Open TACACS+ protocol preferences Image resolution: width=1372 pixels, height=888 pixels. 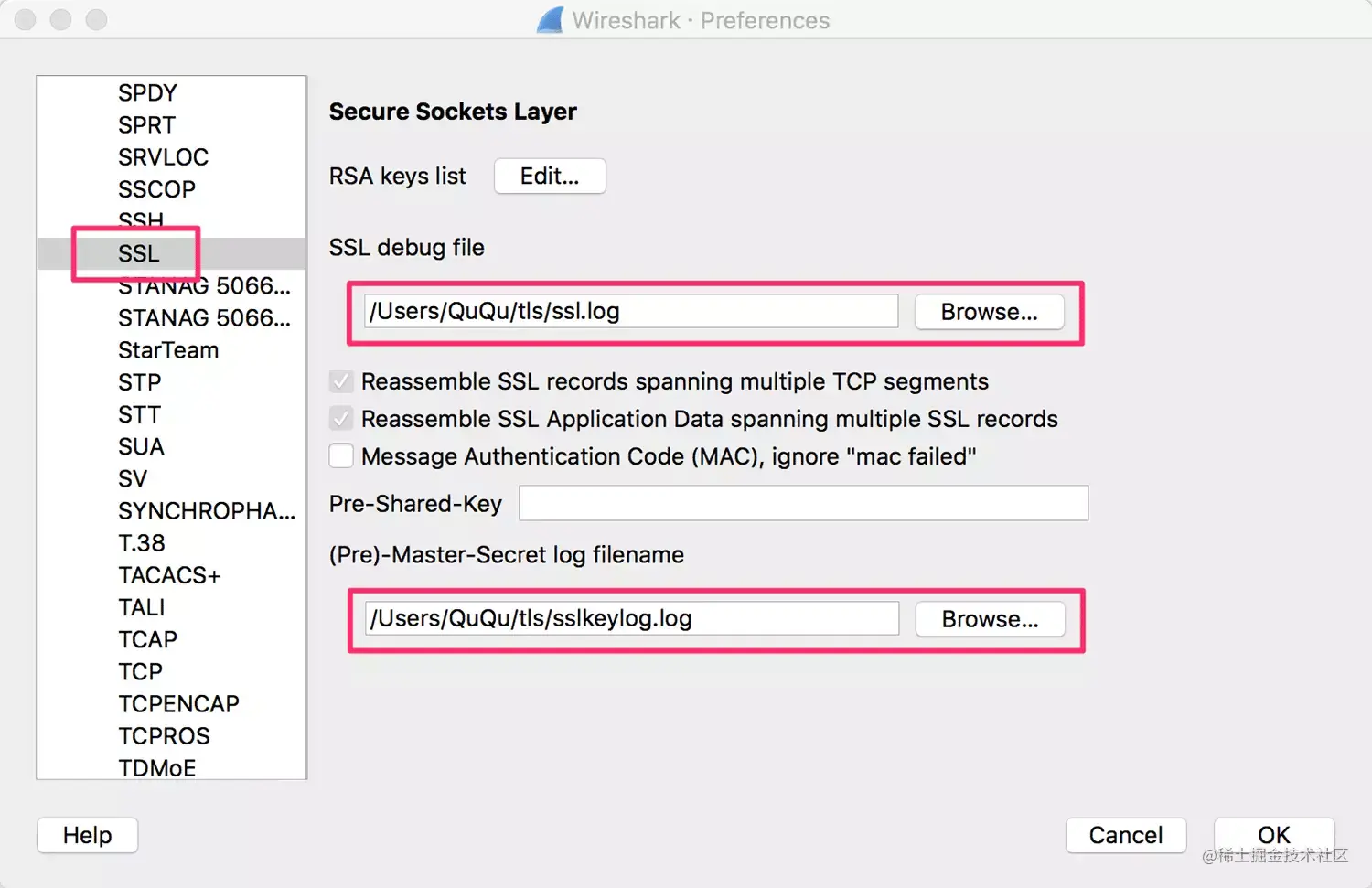(169, 575)
